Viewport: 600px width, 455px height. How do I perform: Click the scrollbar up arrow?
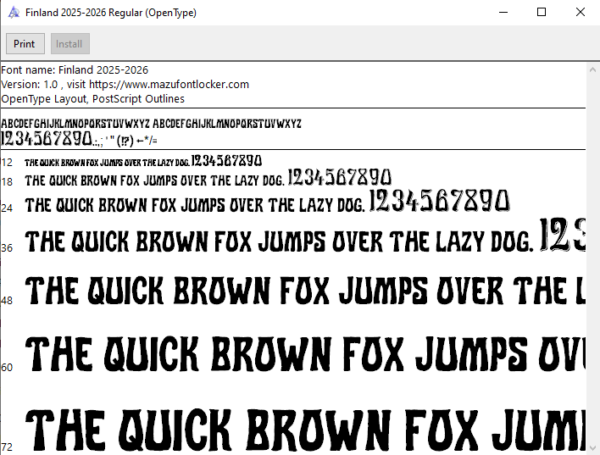point(593,70)
